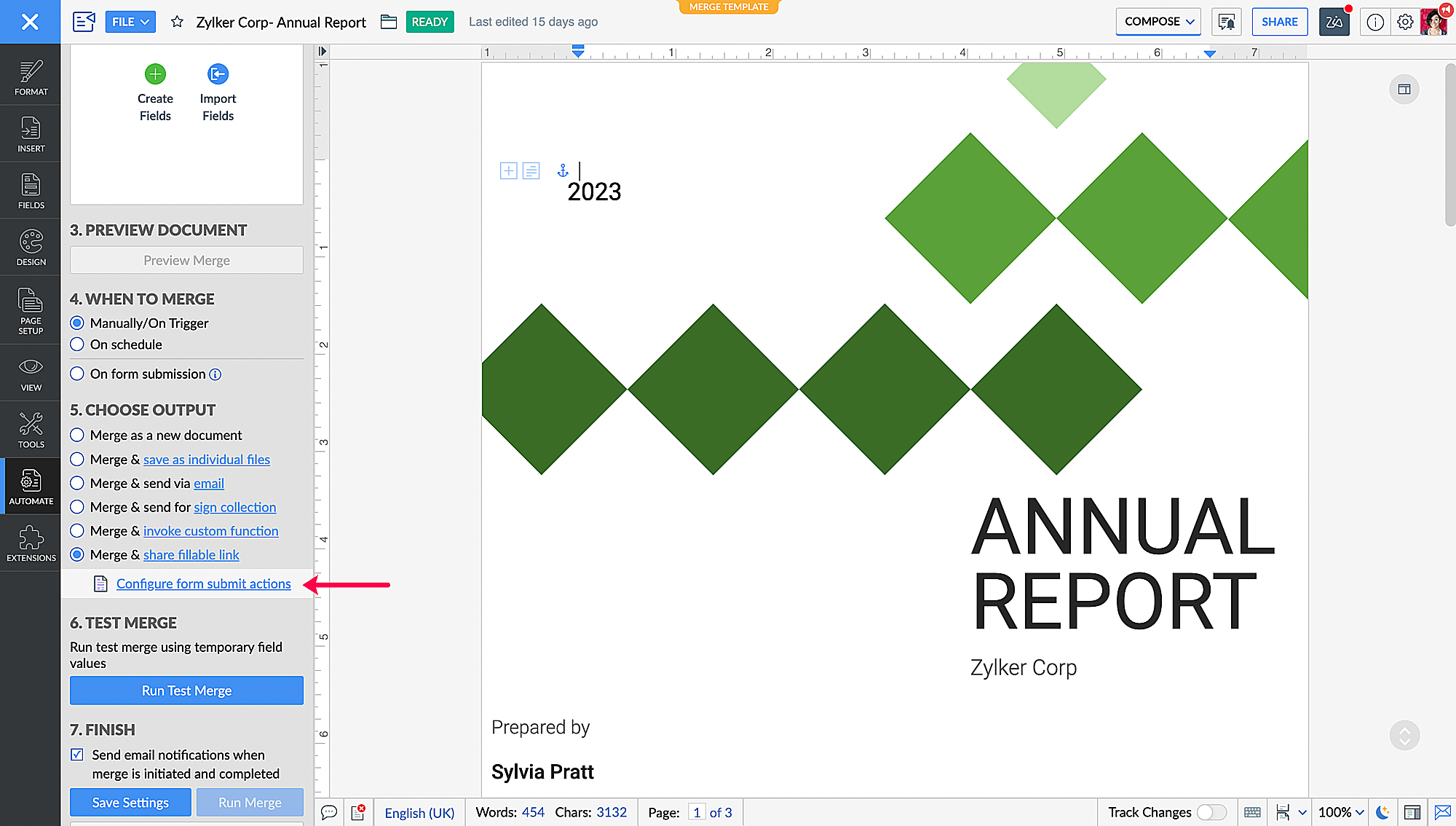The height and width of the screenshot is (826, 1456).
Task: Select the On schedule radio option
Action: tap(77, 345)
